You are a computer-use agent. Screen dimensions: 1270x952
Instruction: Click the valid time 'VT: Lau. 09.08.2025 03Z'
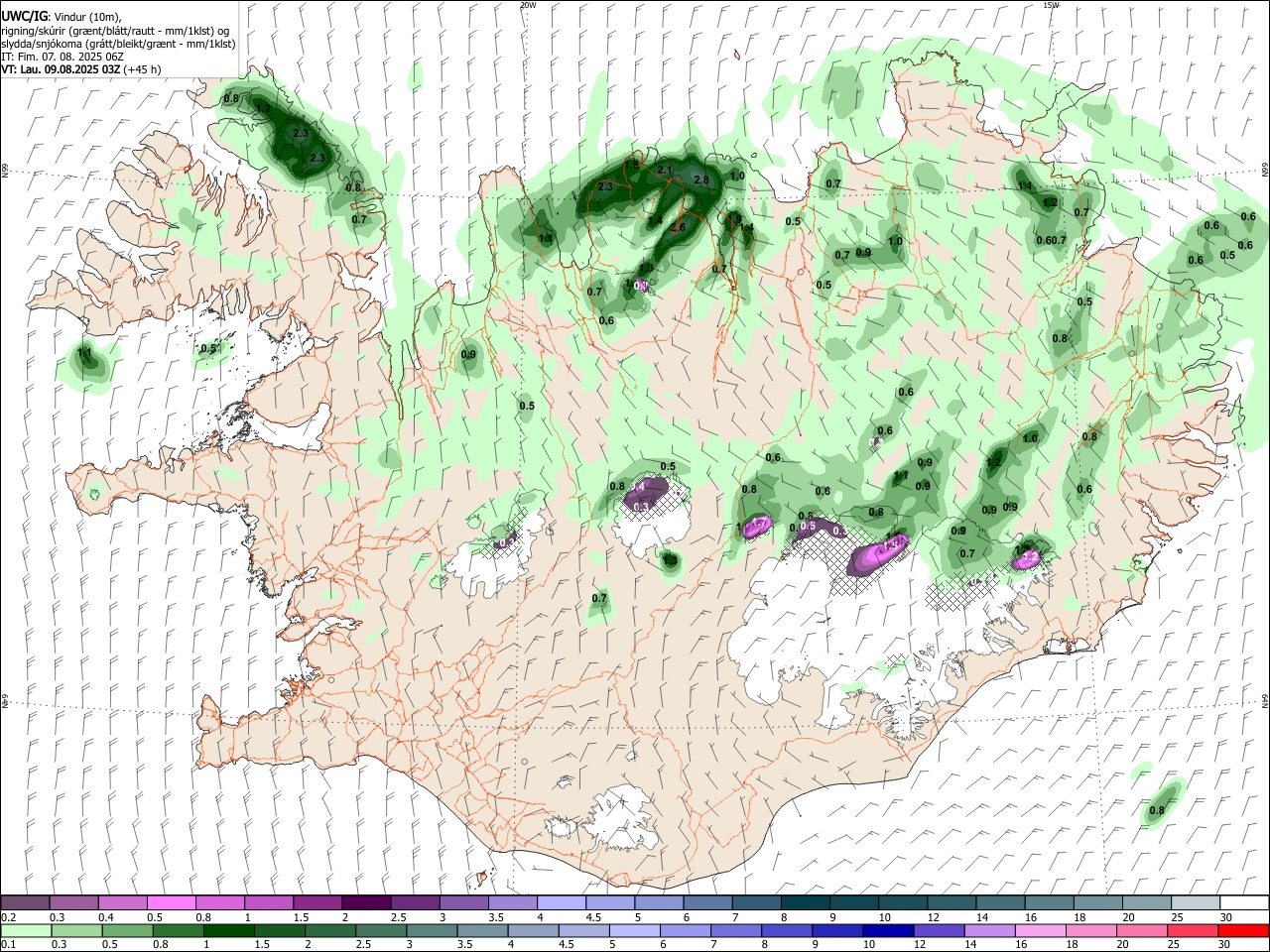click(62, 69)
